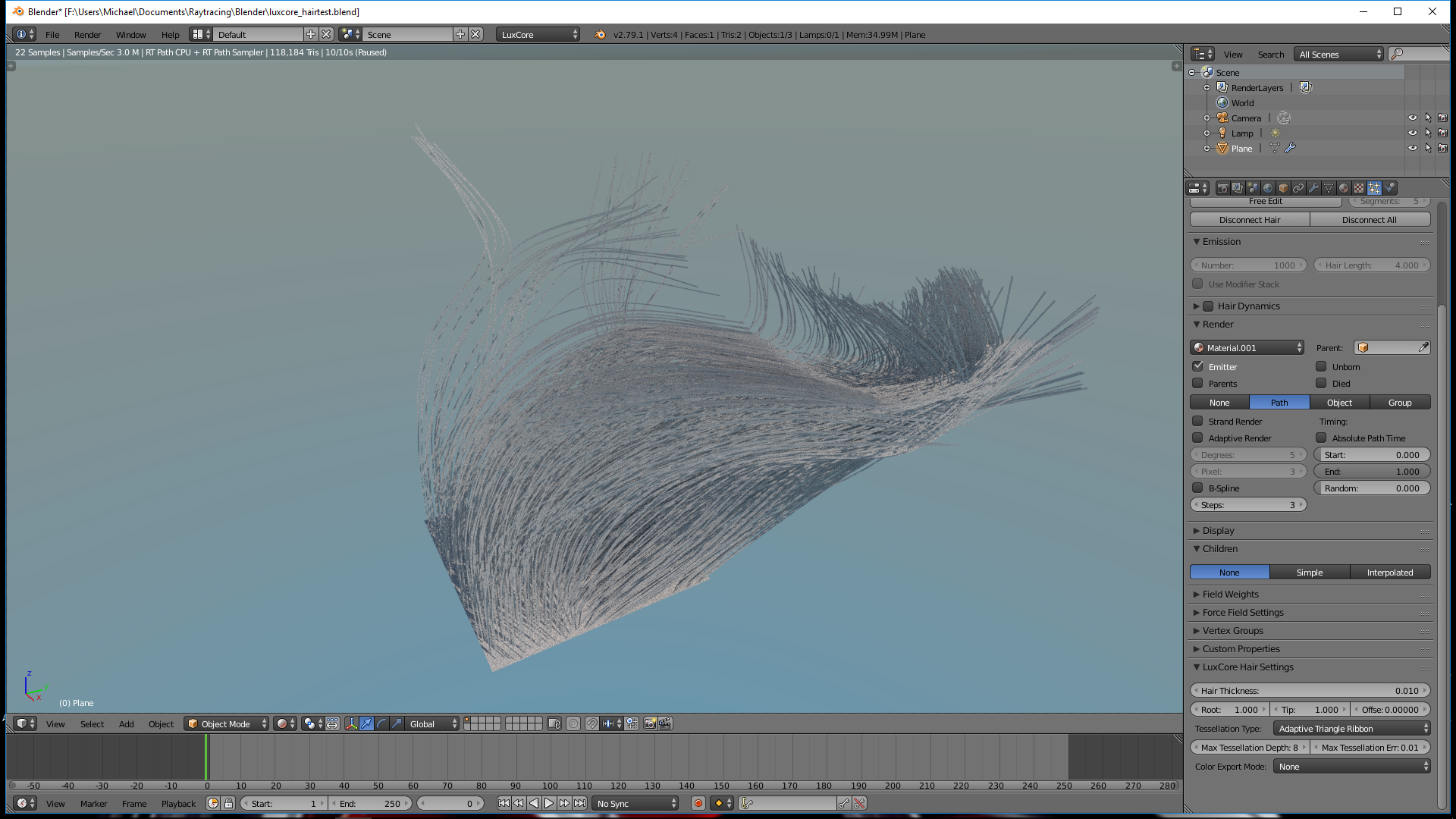Click the scale manipulator icon
Image resolution: width=1456 pixels, height=819 pixels.
point(397,723)
